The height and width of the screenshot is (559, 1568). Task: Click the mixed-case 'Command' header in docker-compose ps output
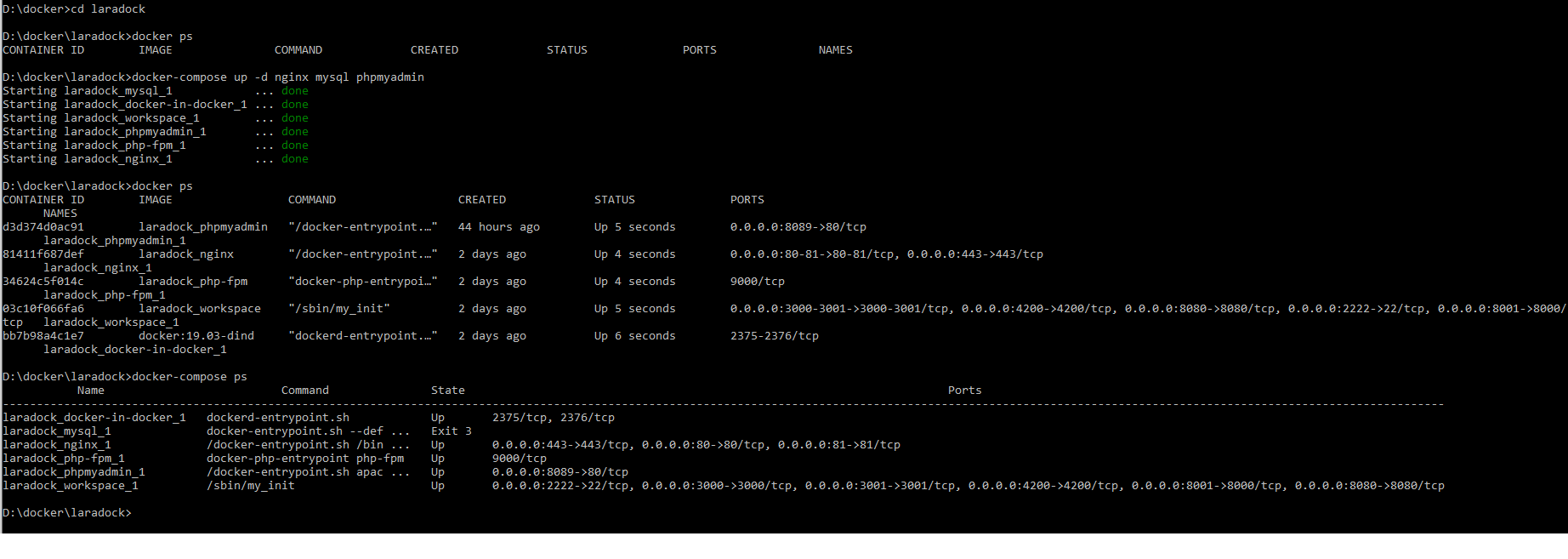305,391
